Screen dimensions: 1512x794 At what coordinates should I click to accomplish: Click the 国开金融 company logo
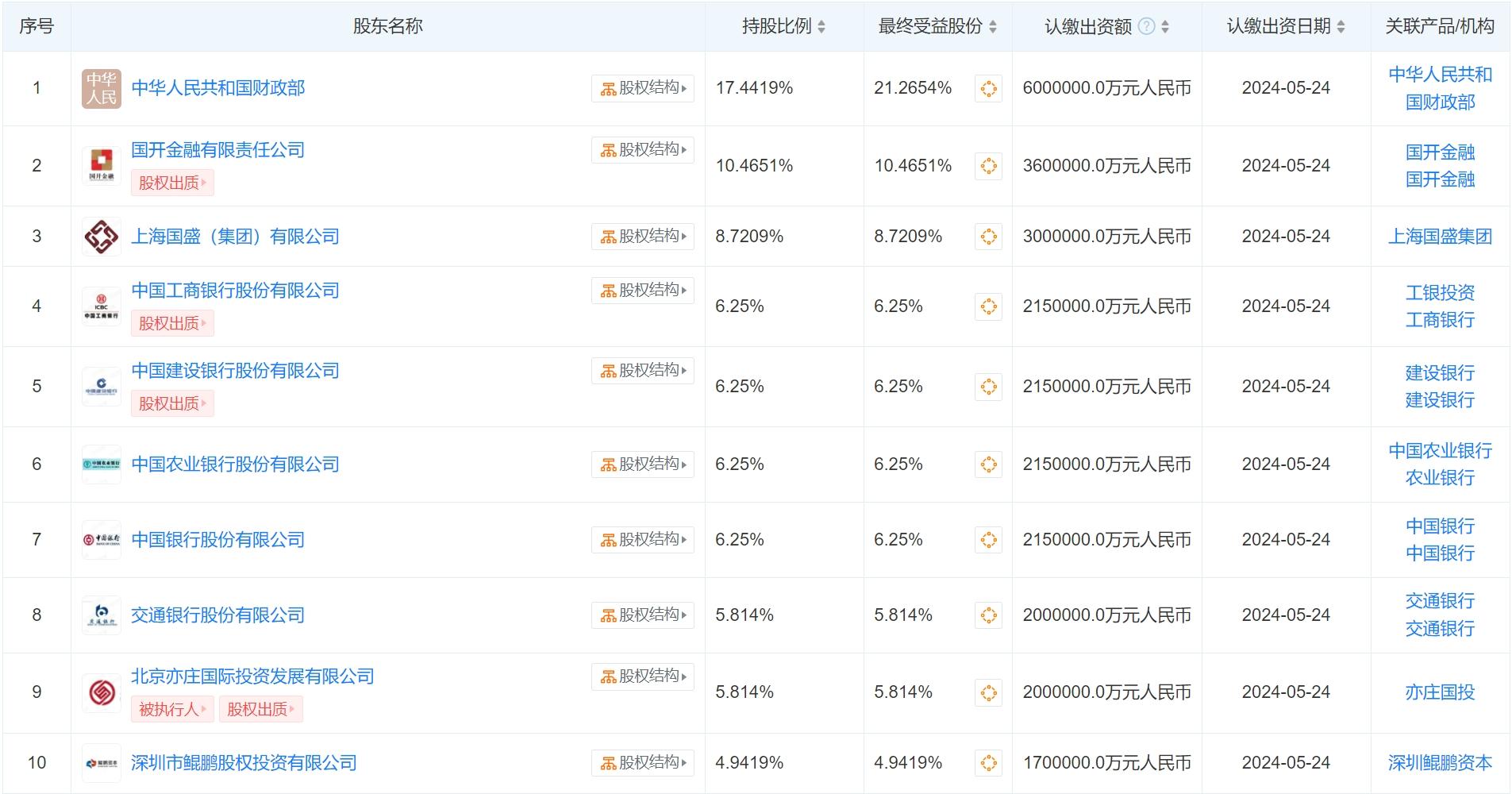point(102,166)
